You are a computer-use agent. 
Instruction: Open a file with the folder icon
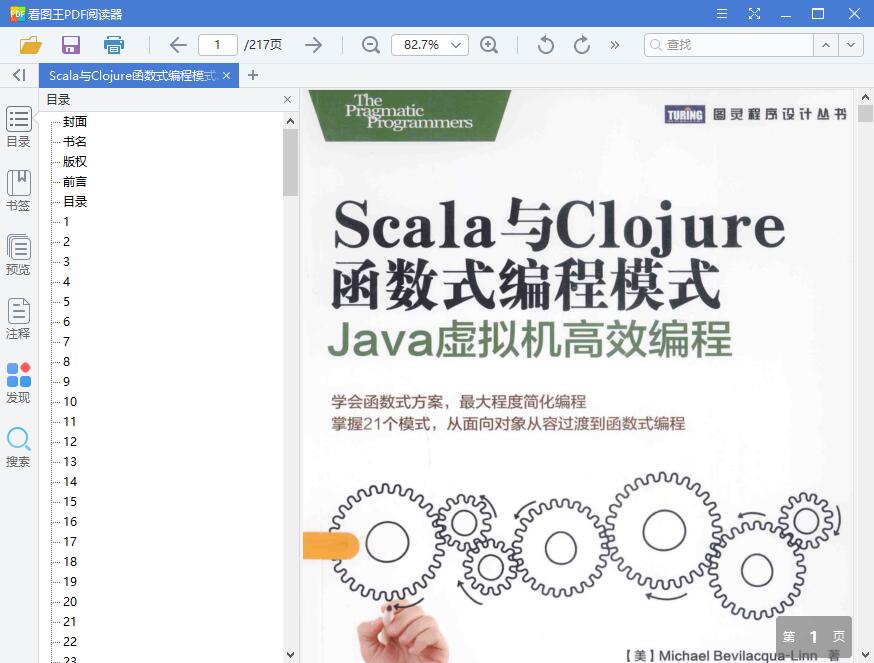pyautogui.click(x=31, y=45)
